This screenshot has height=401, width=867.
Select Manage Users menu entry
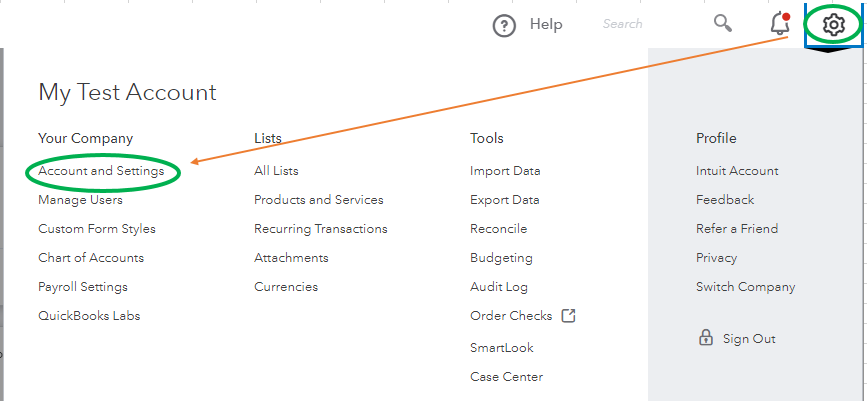tap(80, 200)
